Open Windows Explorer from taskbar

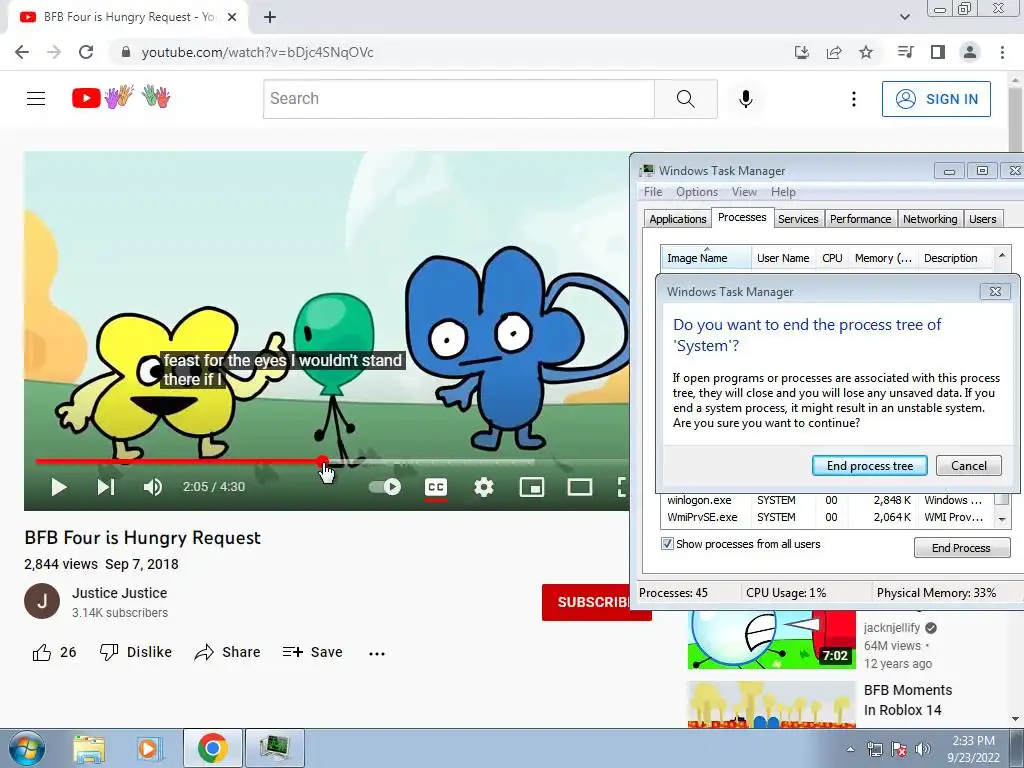(x=89, y=749)
